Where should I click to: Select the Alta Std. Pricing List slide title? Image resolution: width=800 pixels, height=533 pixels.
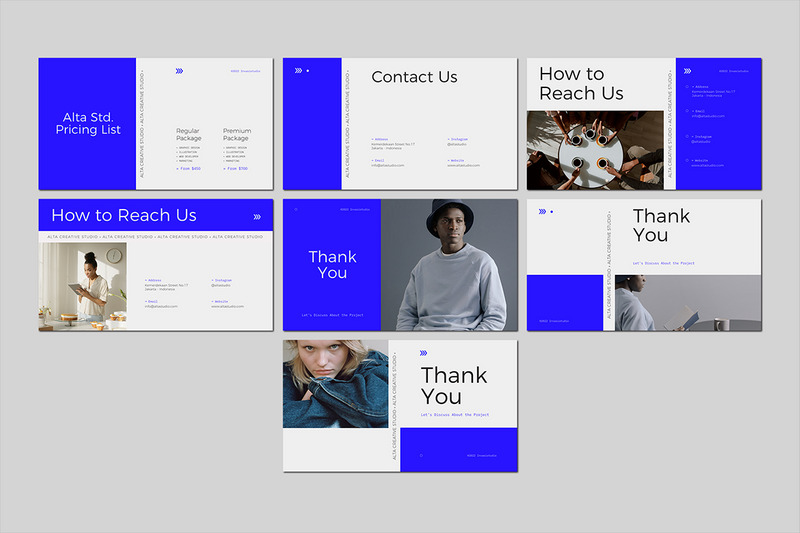click(x=88, y=123)
